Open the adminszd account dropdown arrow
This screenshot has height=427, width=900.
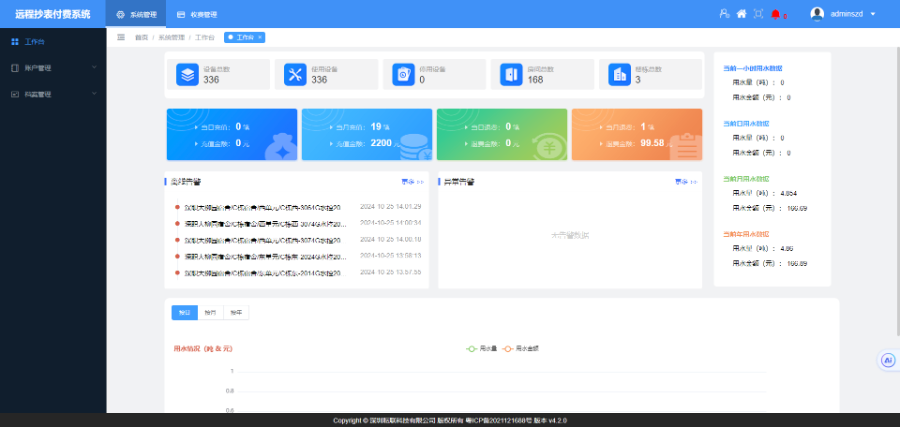(x=873, y=14)
